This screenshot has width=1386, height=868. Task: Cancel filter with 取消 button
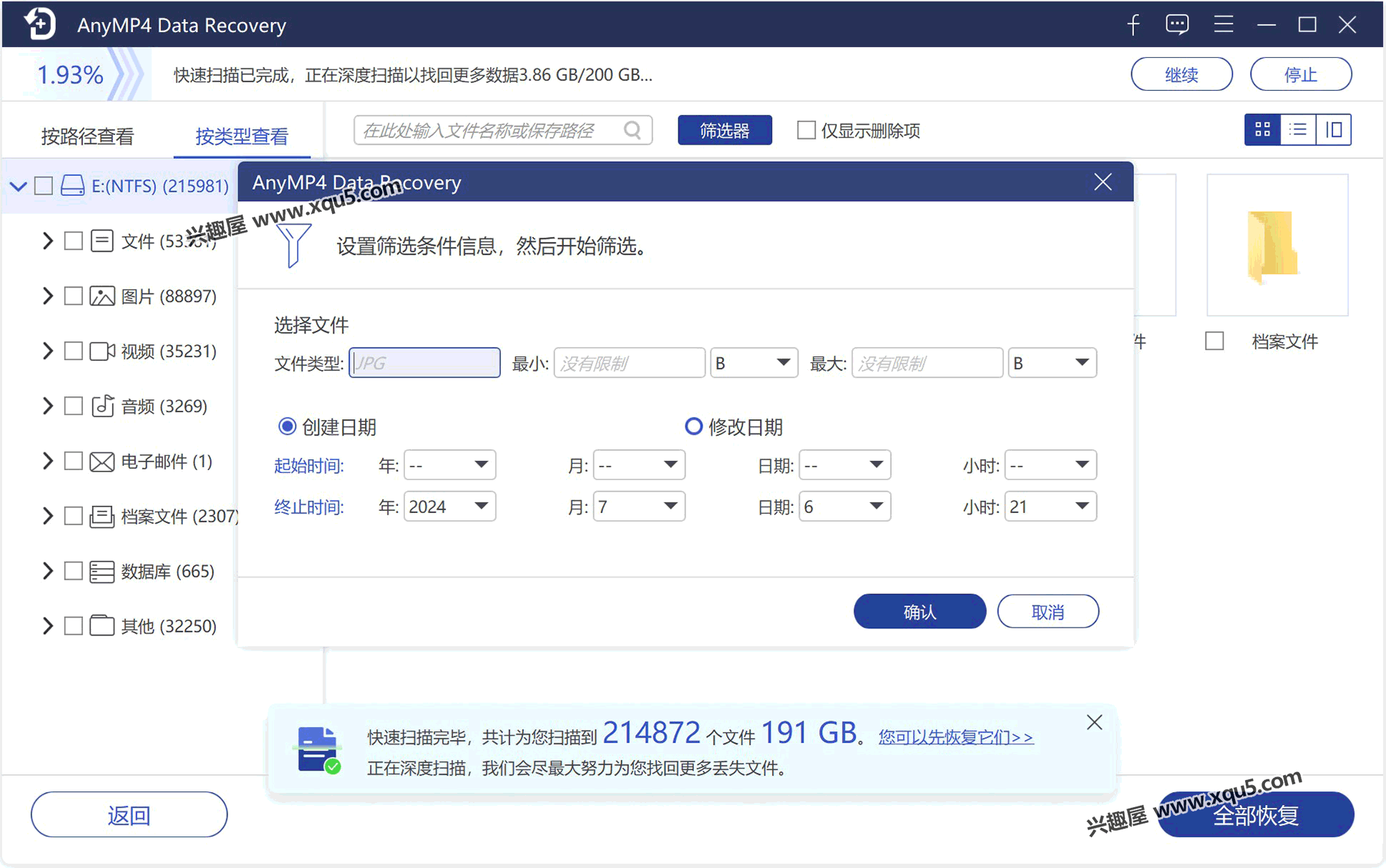pyautogui.click(x=1048, y=612)
